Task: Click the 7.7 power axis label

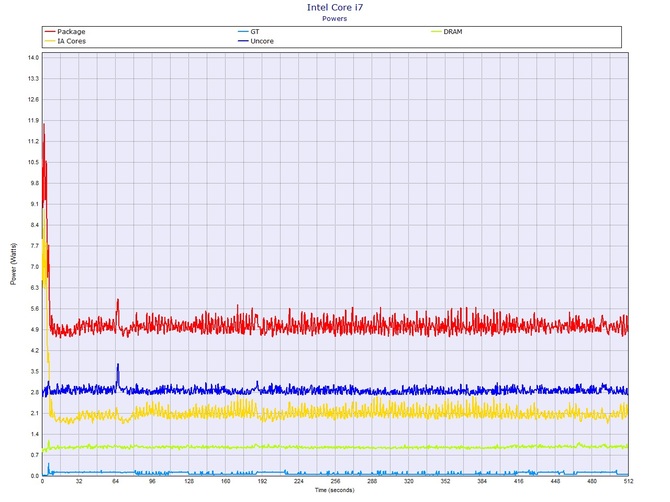Action: 34,246
